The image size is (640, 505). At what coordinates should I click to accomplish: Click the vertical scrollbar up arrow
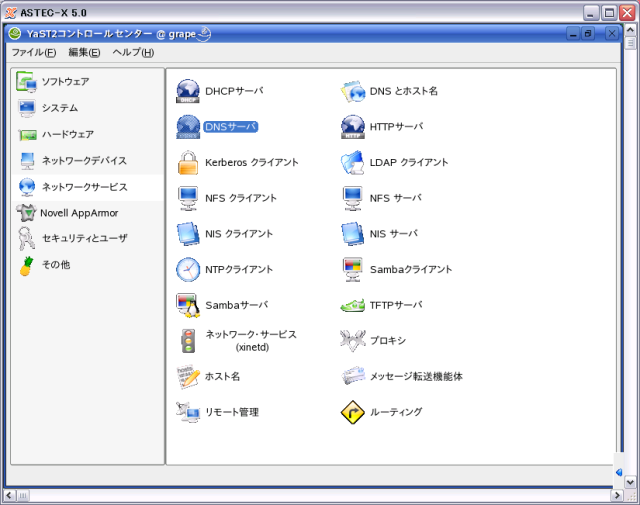click(x=630, y=31)
